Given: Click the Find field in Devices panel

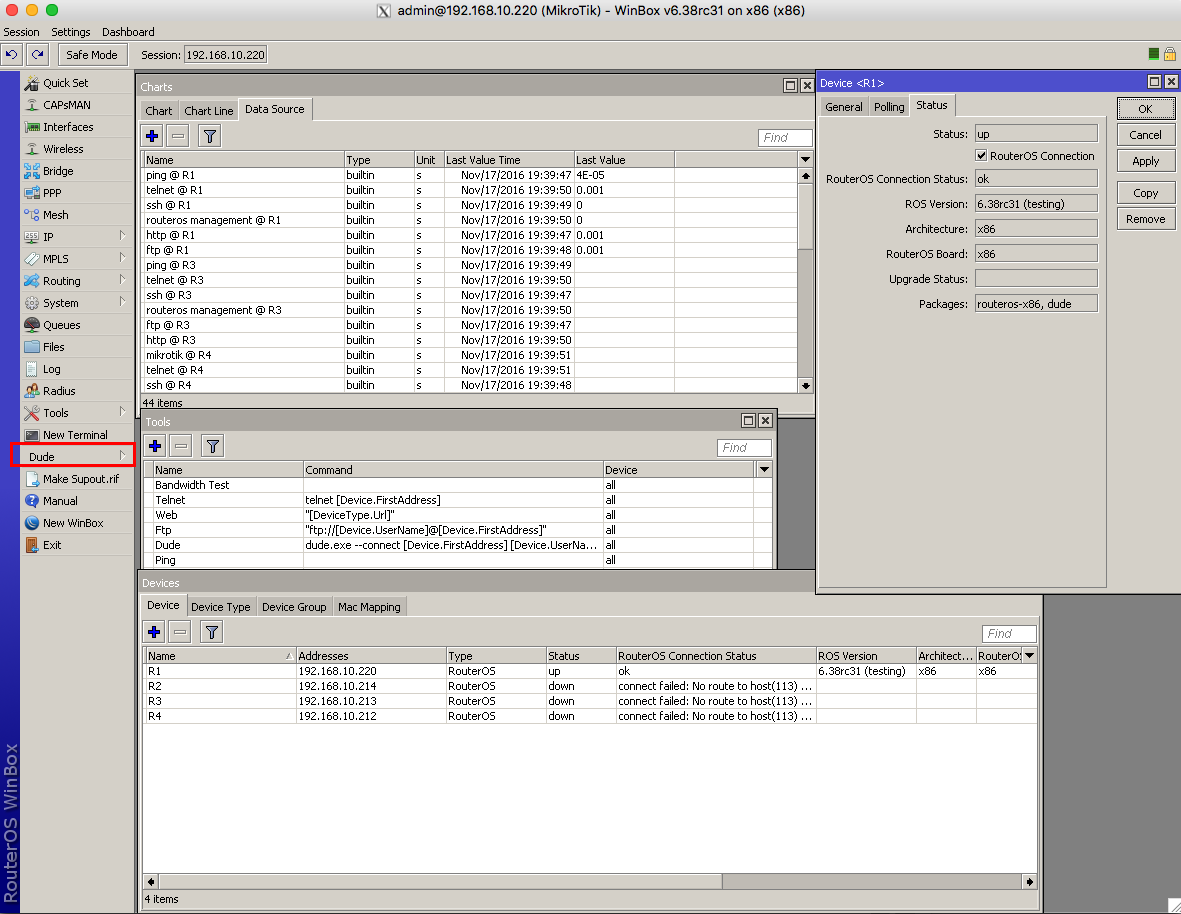Looking at the screenshot, I should [x=1009, y=634].
